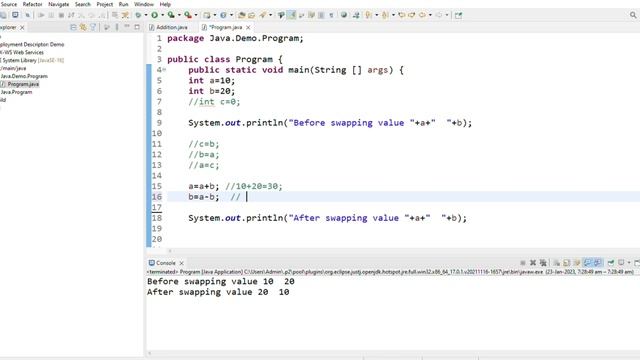The width and height of the screenshot is (640, 360).
Task: Click Run External Tools icon
Action: pos(188,15)
